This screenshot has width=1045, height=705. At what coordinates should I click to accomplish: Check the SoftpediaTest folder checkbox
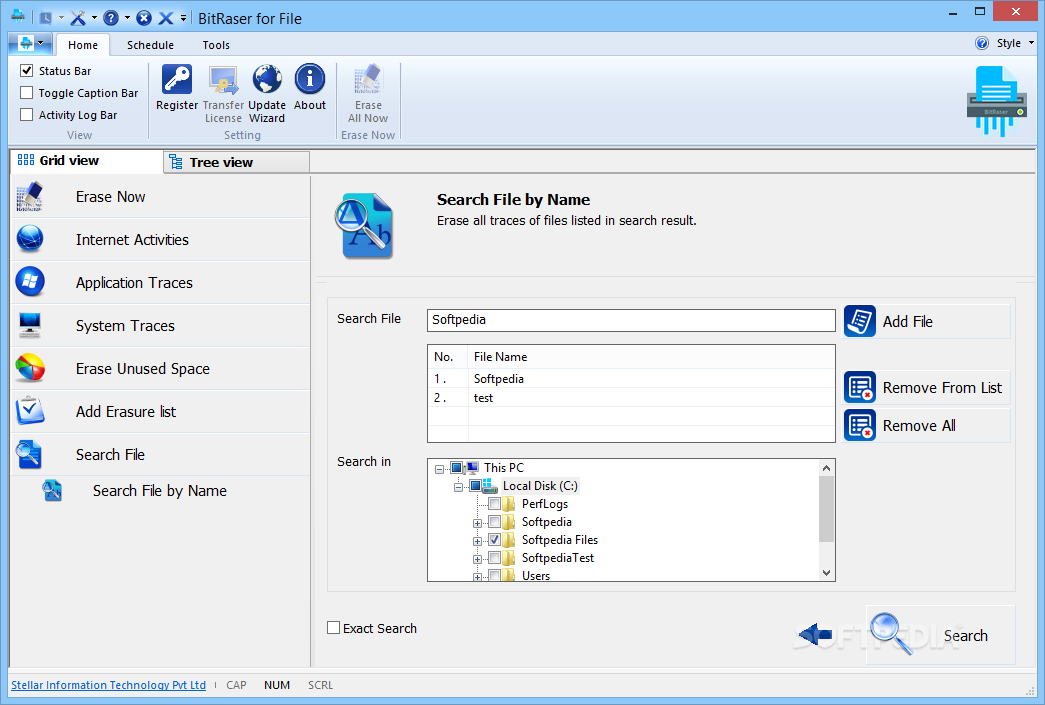pyautogui.click(x=495, y=558)
